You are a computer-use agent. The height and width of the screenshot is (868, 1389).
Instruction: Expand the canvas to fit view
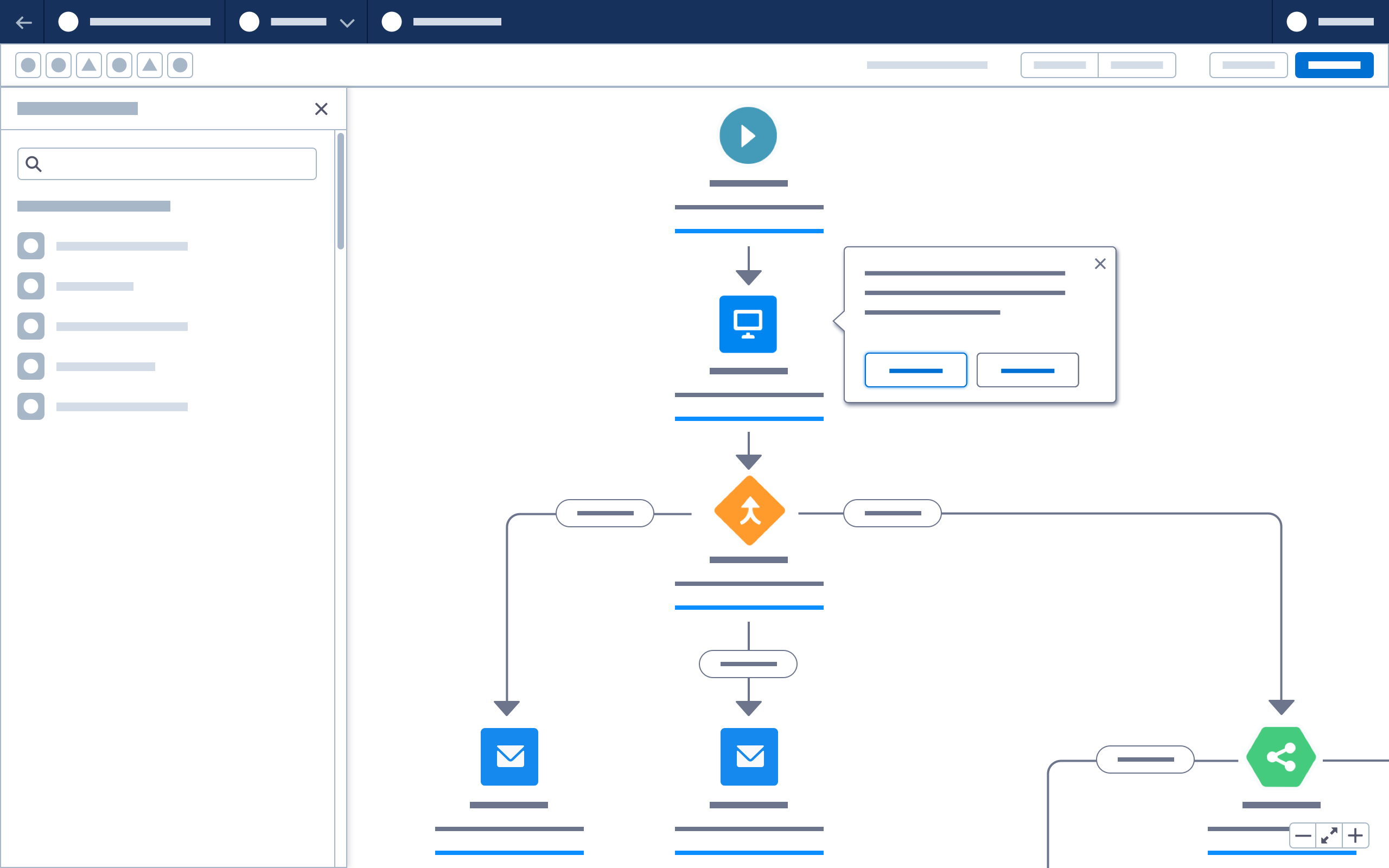point(1330,835)
